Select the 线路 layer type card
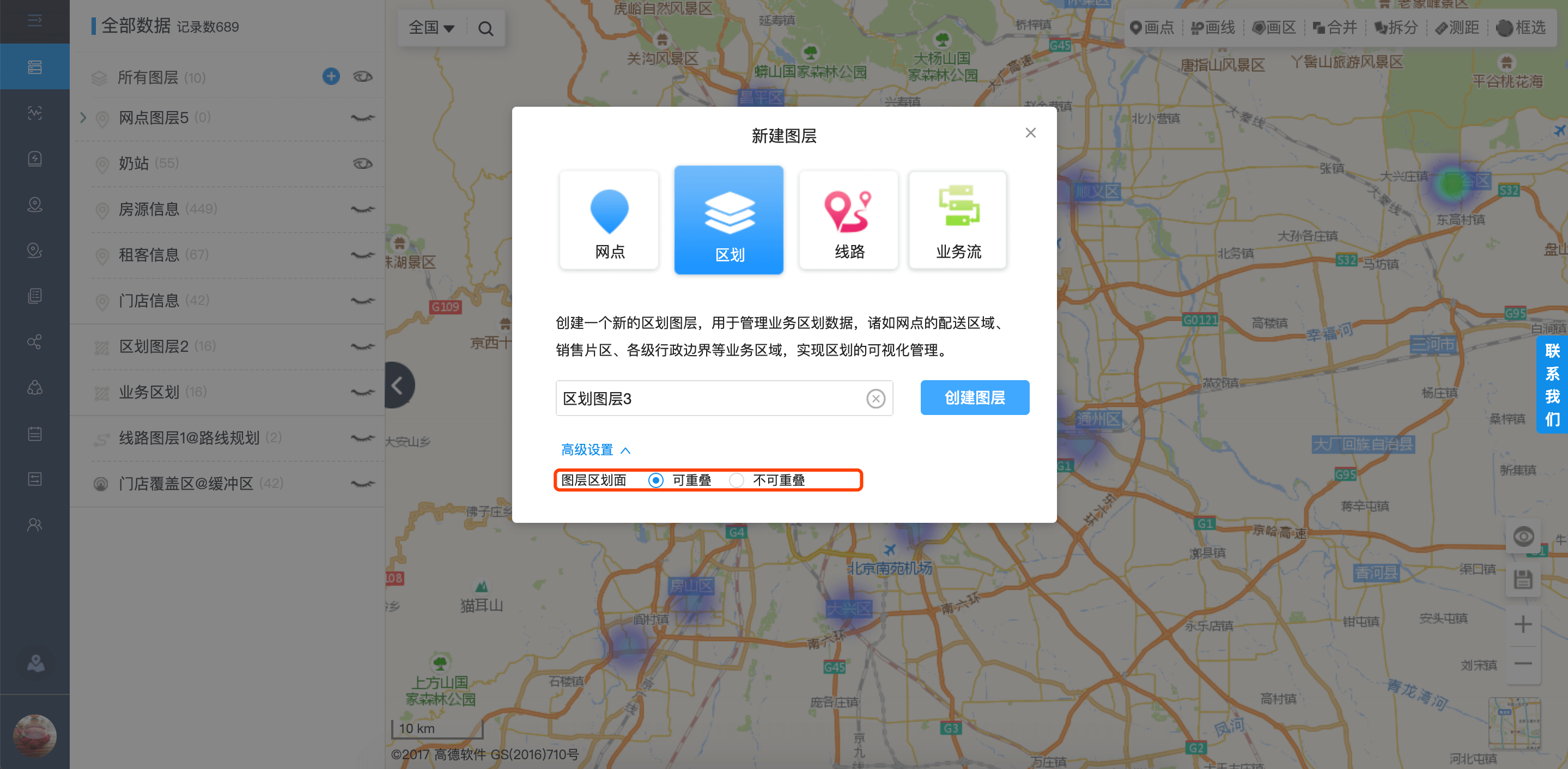 pyautogui.click(x=848, y=220)
